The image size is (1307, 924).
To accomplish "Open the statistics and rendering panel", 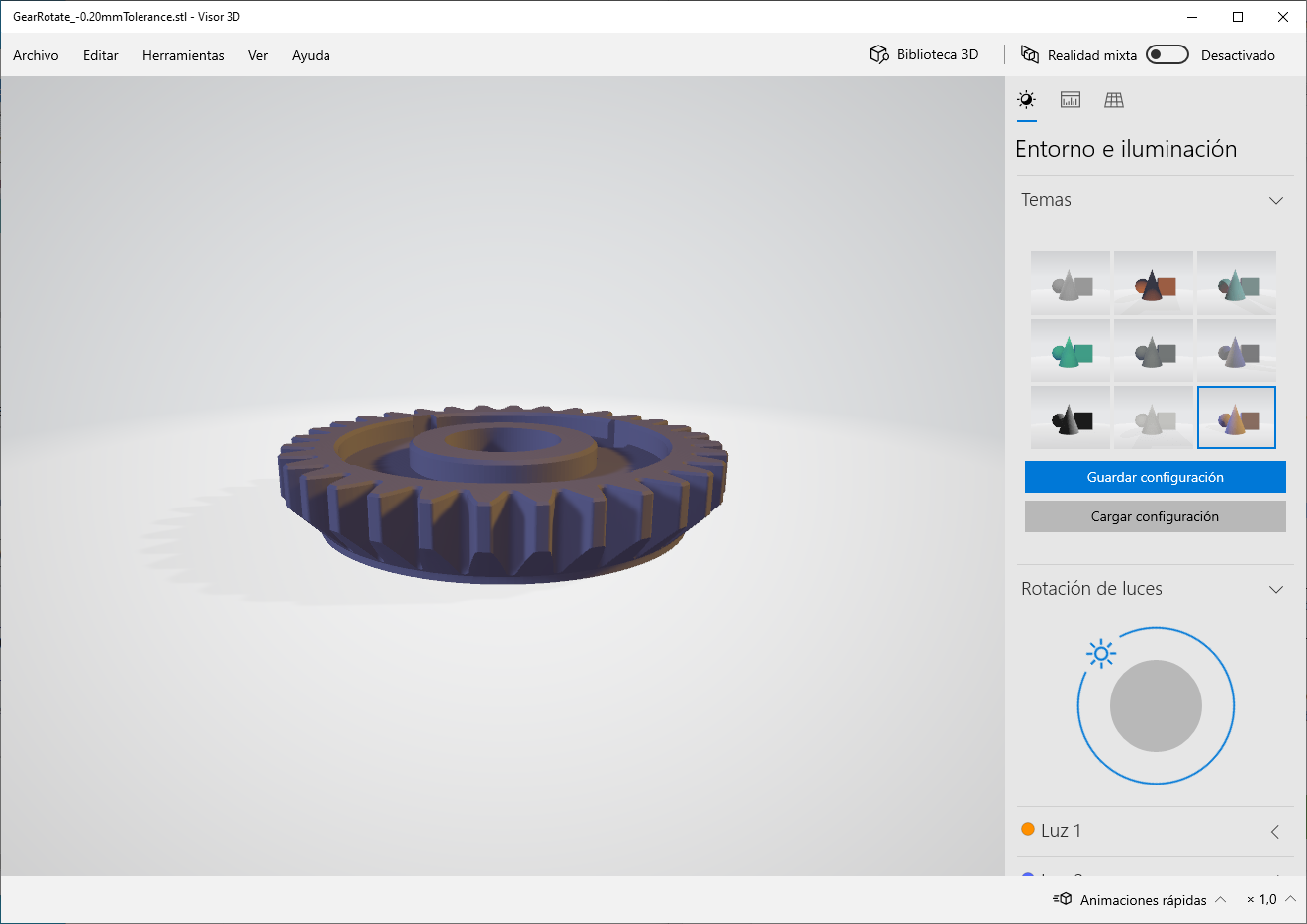I will (x=1070, y=99).
